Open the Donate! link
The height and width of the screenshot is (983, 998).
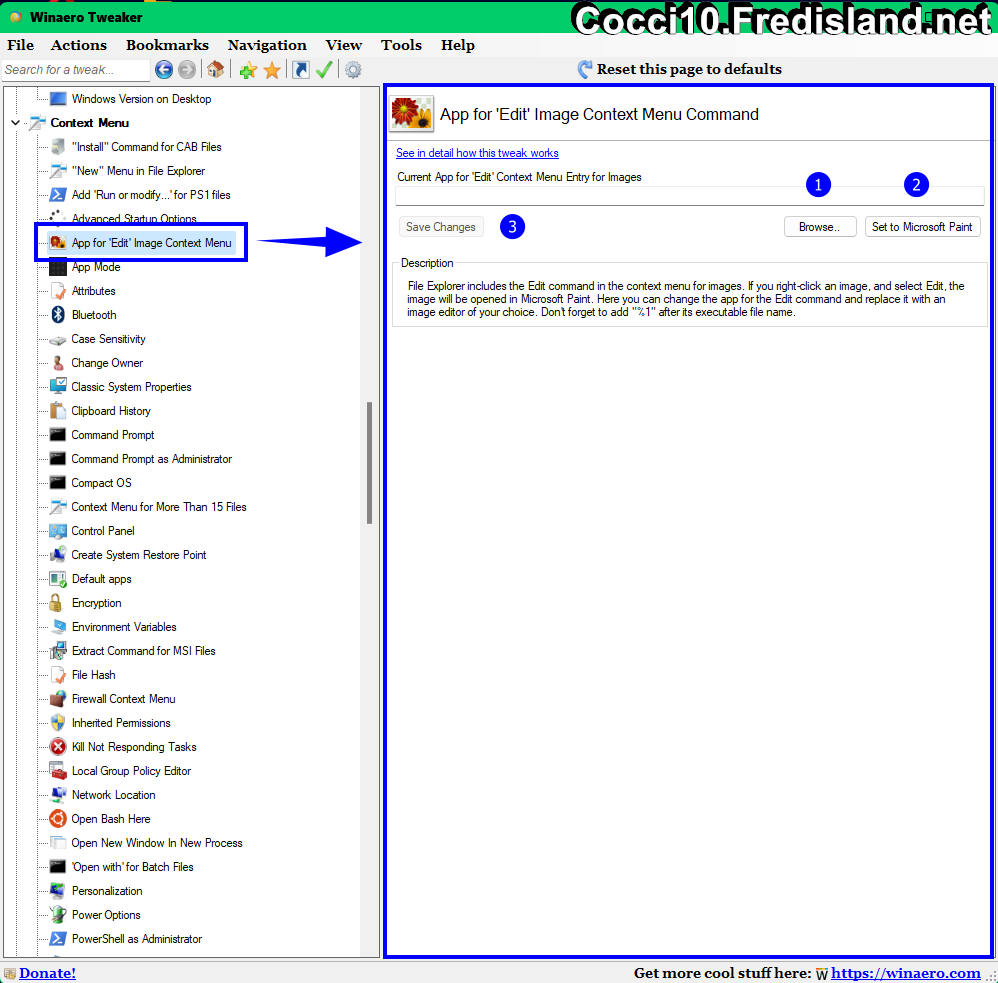click(47, 973)
